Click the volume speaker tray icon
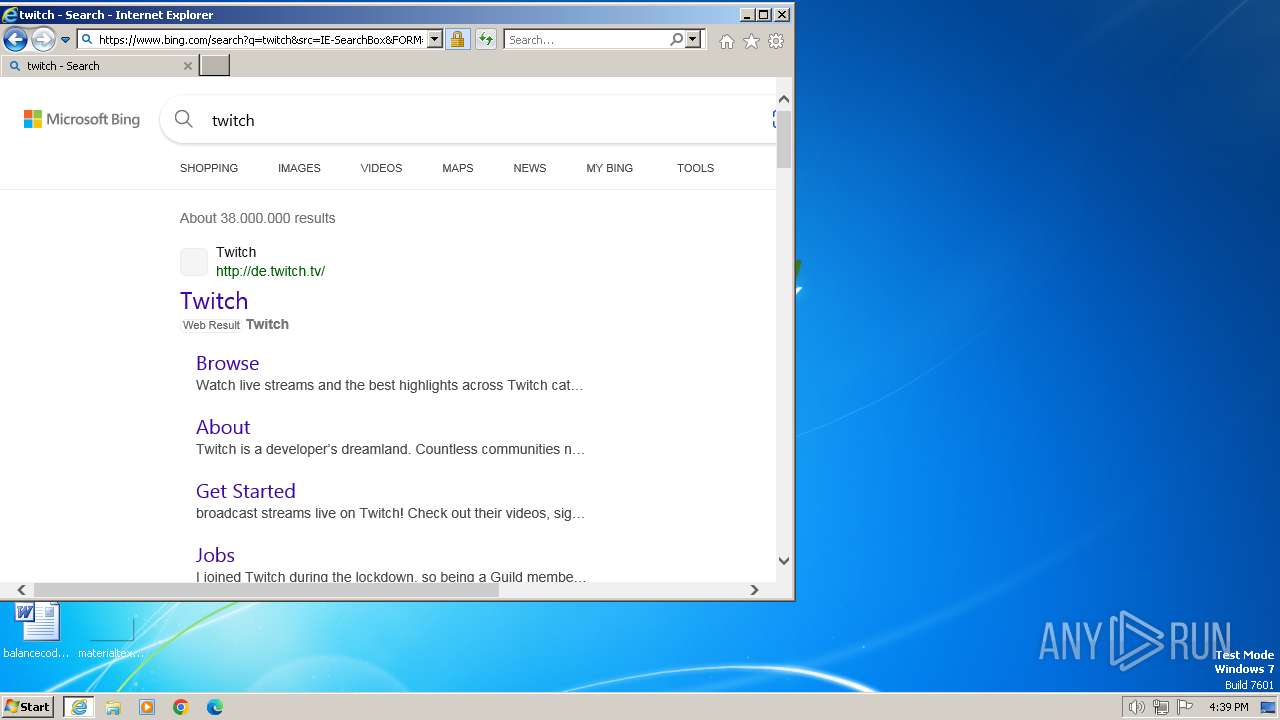1280x720 pixels. tap(1136, 707)
